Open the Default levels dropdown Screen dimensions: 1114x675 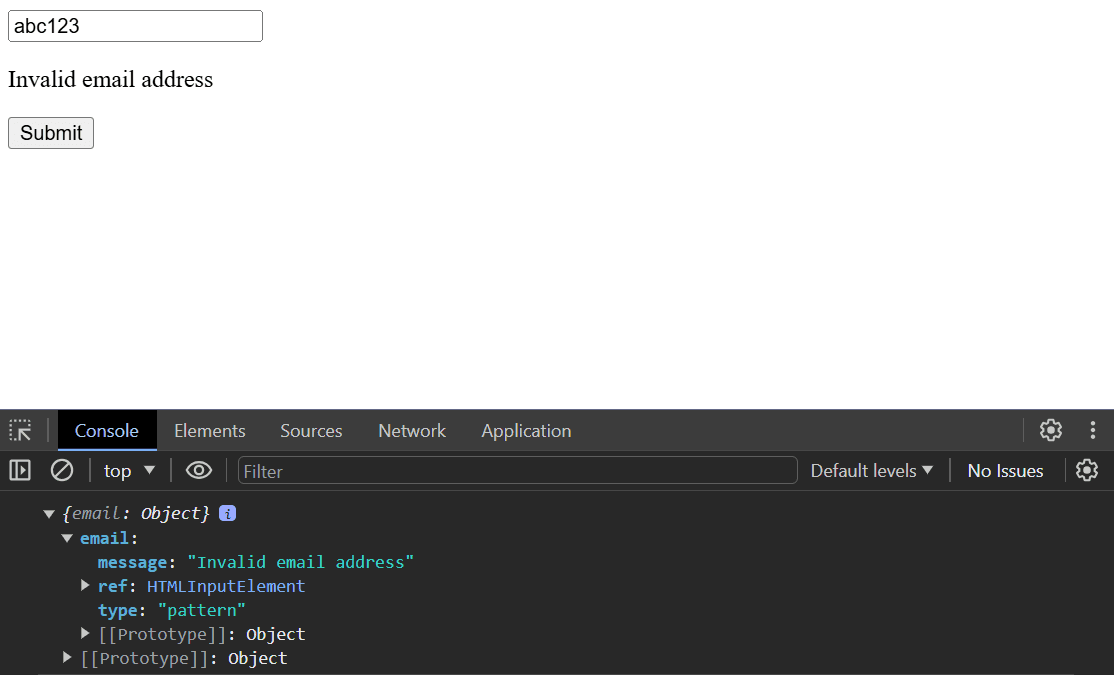(871, 471)
